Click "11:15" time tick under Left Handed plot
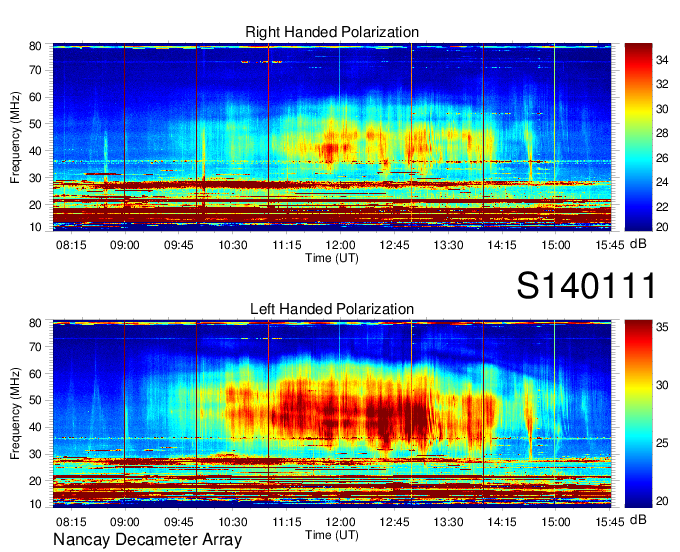Screen dimensions: 680x552 pyautogui.click(x=287, y=522)
